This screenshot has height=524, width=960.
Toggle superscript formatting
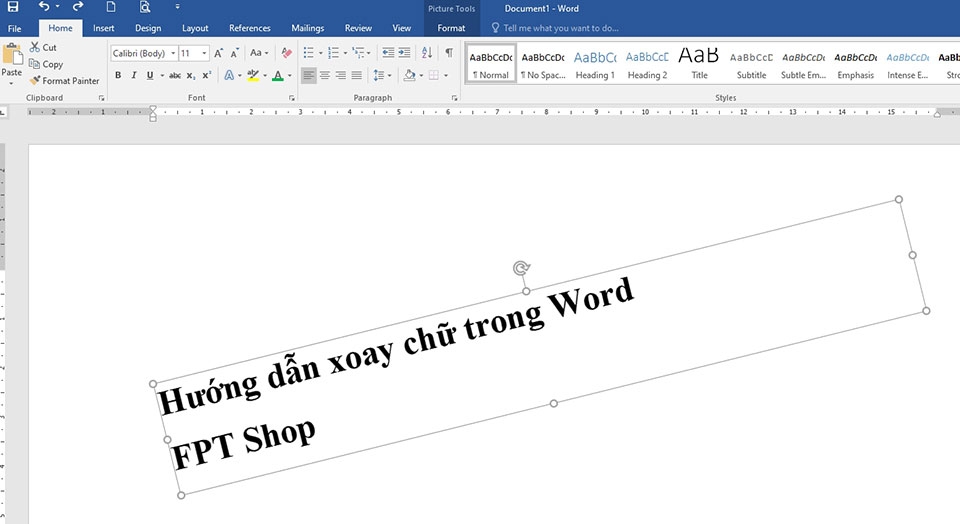pos(207,75)
